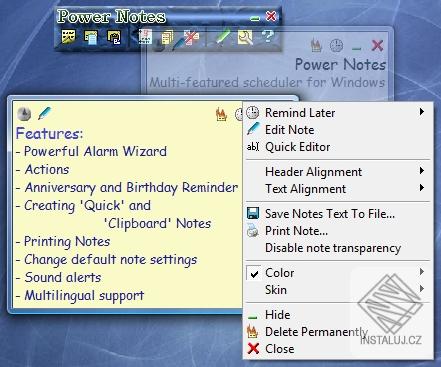Viewport: 441px width, 367px height.
Task: Click Multi-featured scheduler for Windows text
Action: tap(267, 82)
